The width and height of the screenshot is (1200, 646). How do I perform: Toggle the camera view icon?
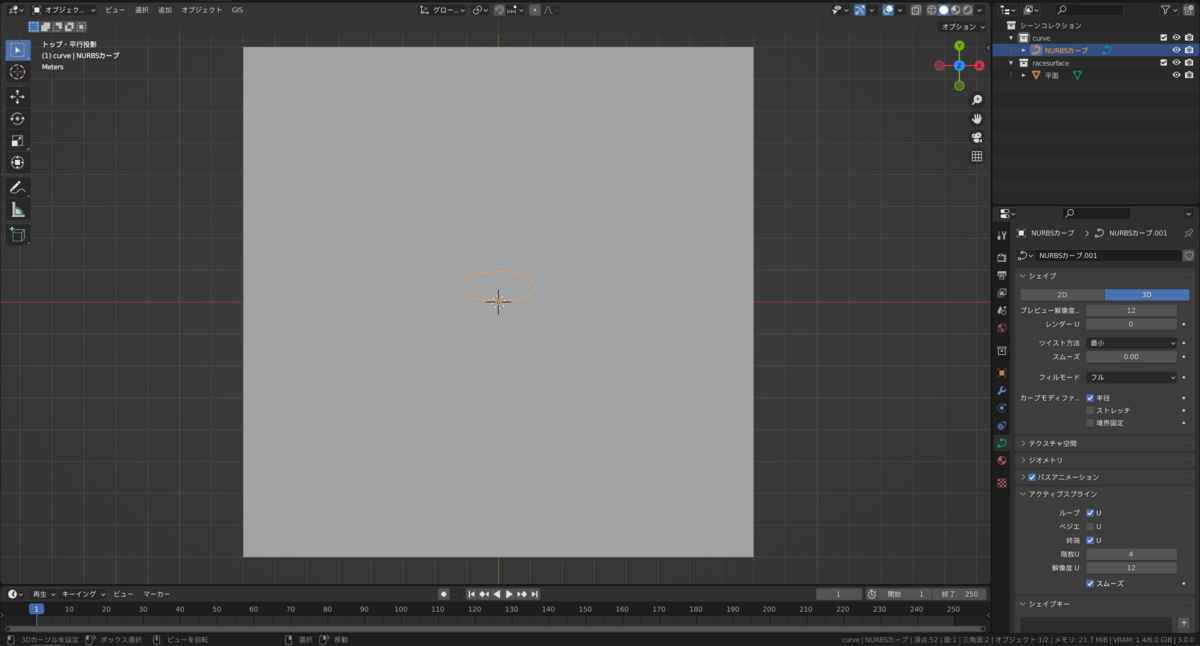[977, 138]
